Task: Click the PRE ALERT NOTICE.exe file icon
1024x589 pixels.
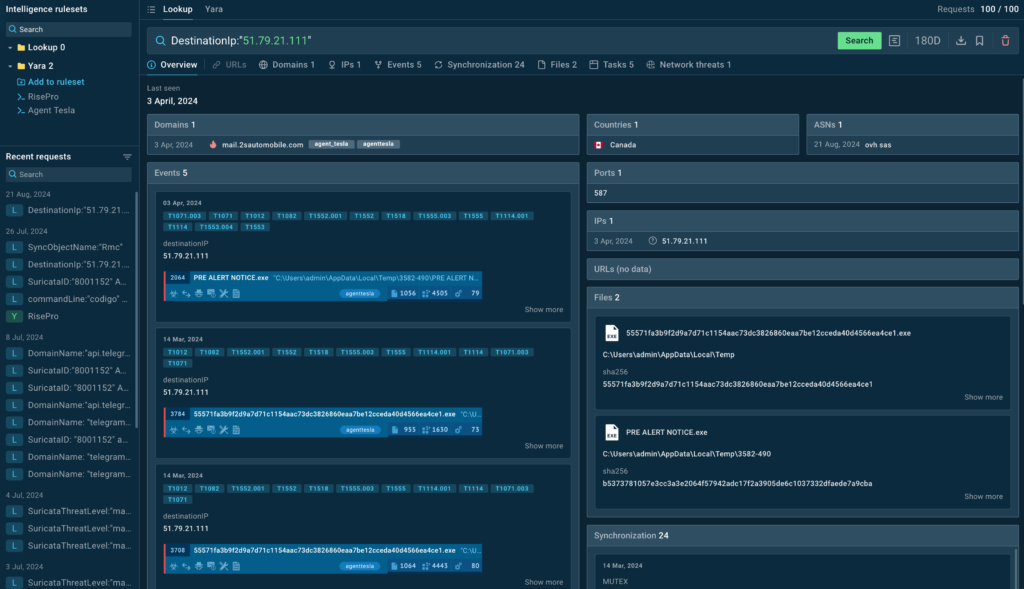Action: 612,433
